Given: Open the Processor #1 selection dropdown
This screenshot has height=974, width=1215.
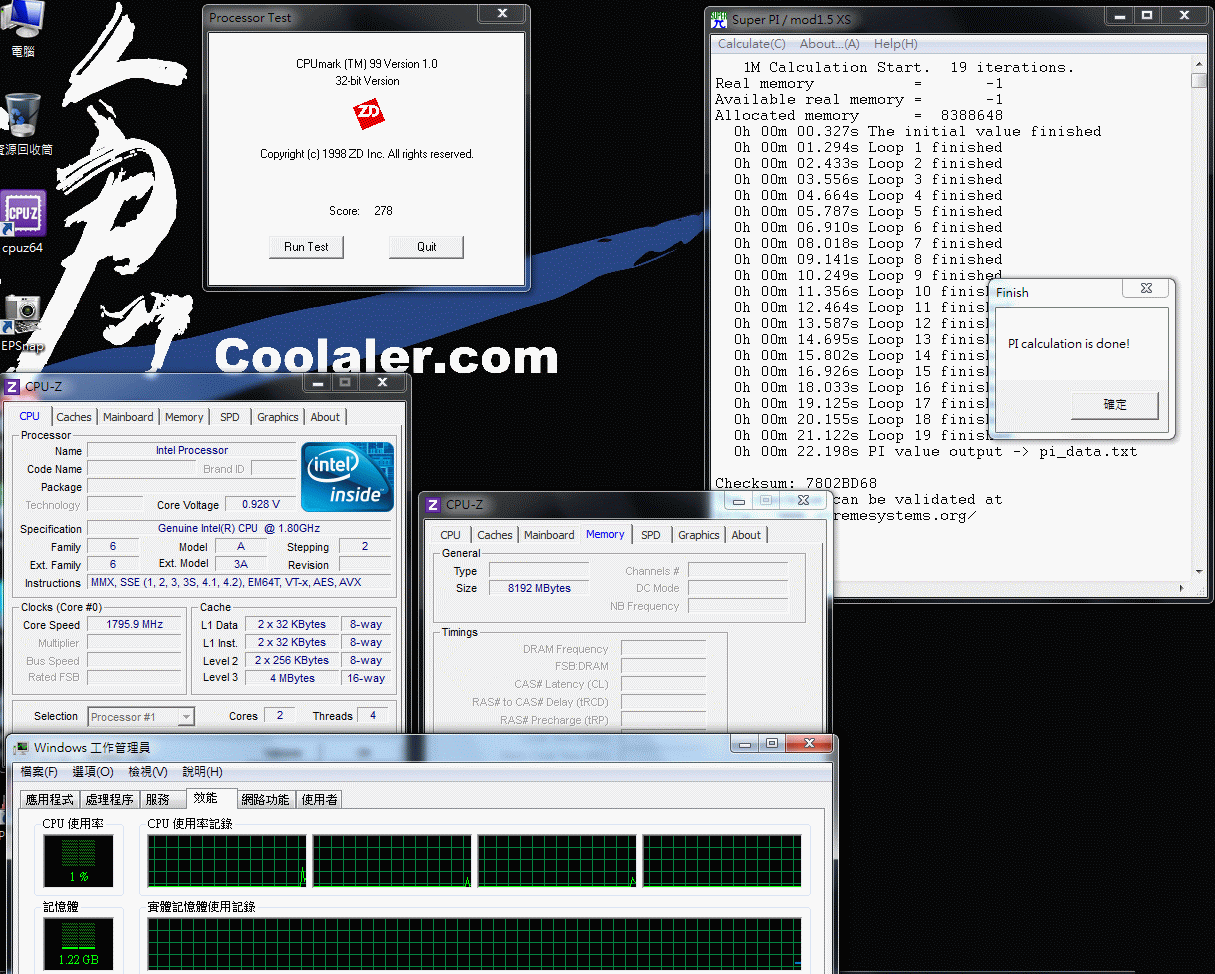Looking at the screenshot, I should 141,717.
